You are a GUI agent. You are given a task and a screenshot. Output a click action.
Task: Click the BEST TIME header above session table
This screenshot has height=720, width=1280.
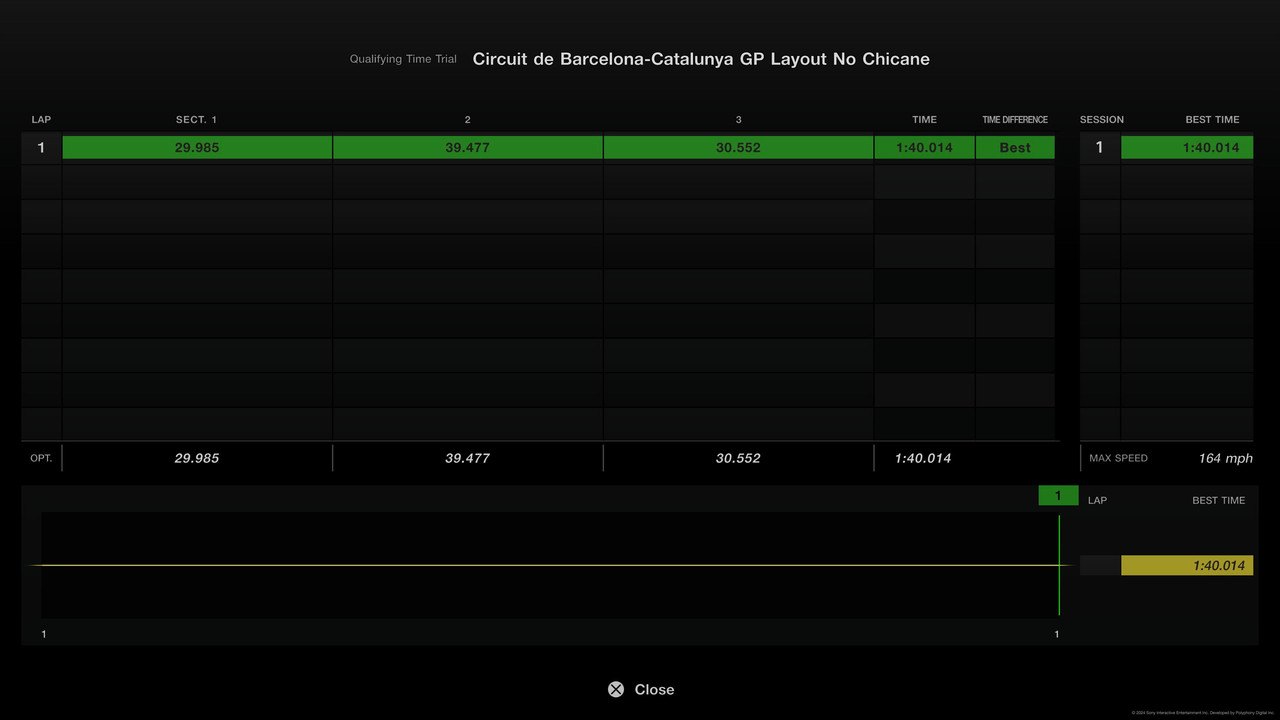1212,120
